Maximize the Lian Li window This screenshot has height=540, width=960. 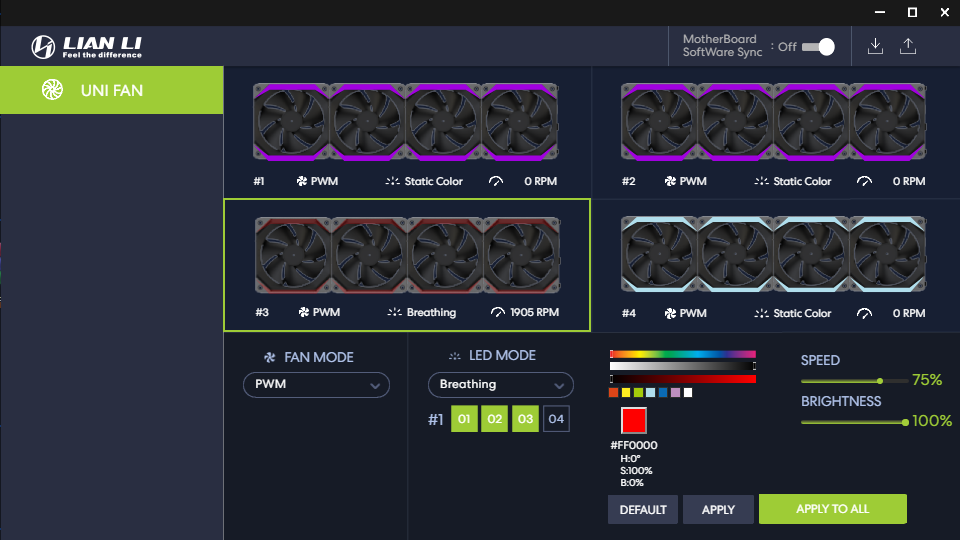pos(912,12)
